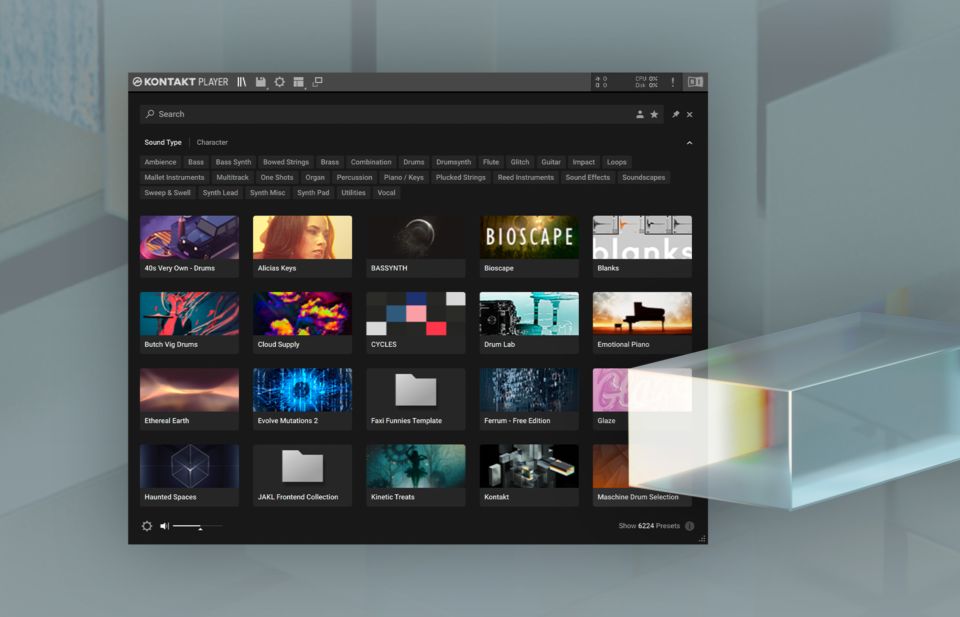960x617 pixels.
Task: Select the Bass Synth tag
Action: pyautogui.click(x=233, y=162)
